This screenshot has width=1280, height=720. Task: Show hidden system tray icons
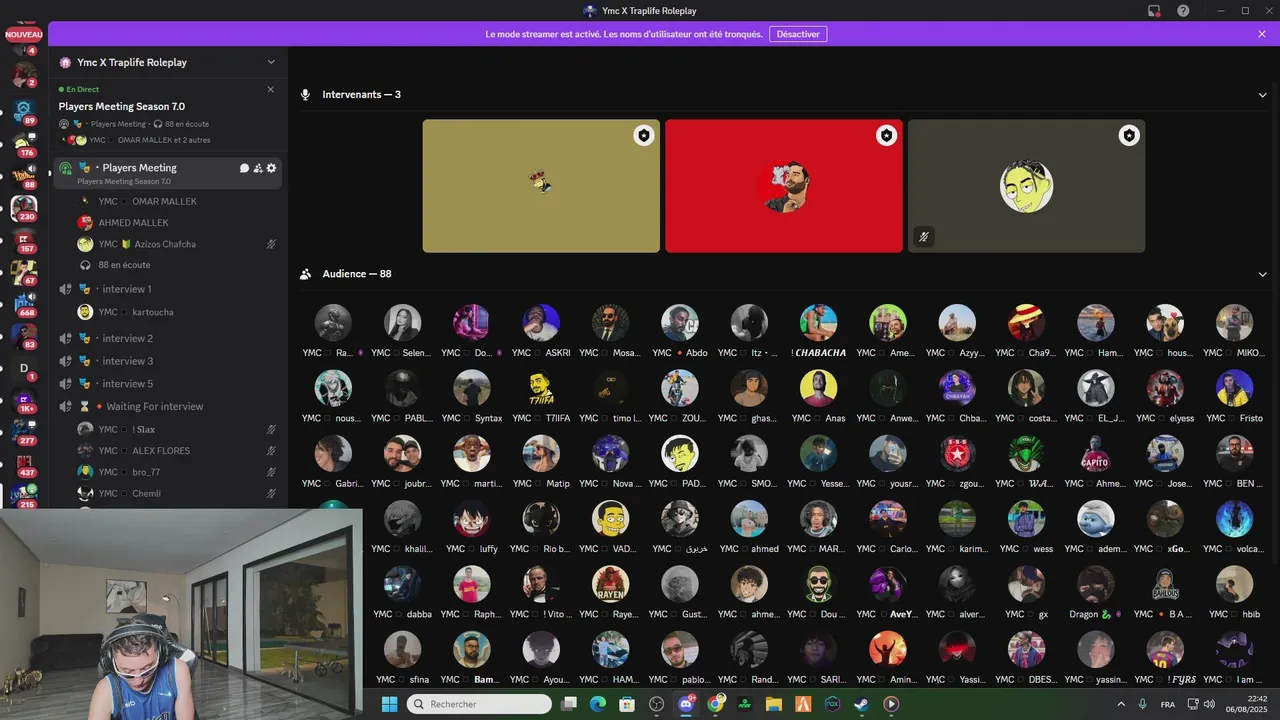point(1121,704)
